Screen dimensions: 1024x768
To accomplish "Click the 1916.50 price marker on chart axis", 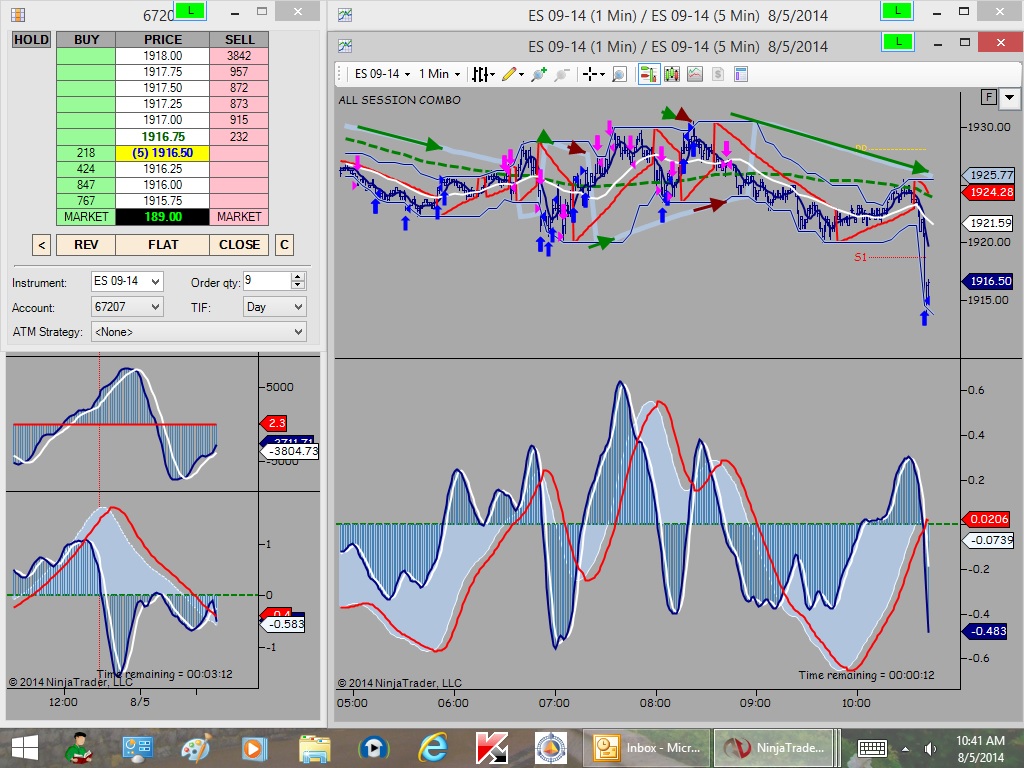I will click(988, 281).
